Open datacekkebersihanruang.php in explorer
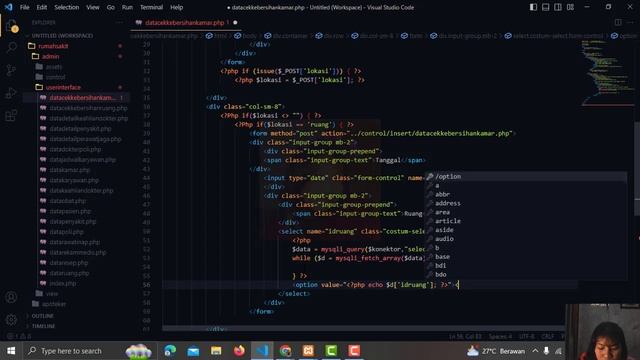The image size is (640, 360). coord(88,108)
